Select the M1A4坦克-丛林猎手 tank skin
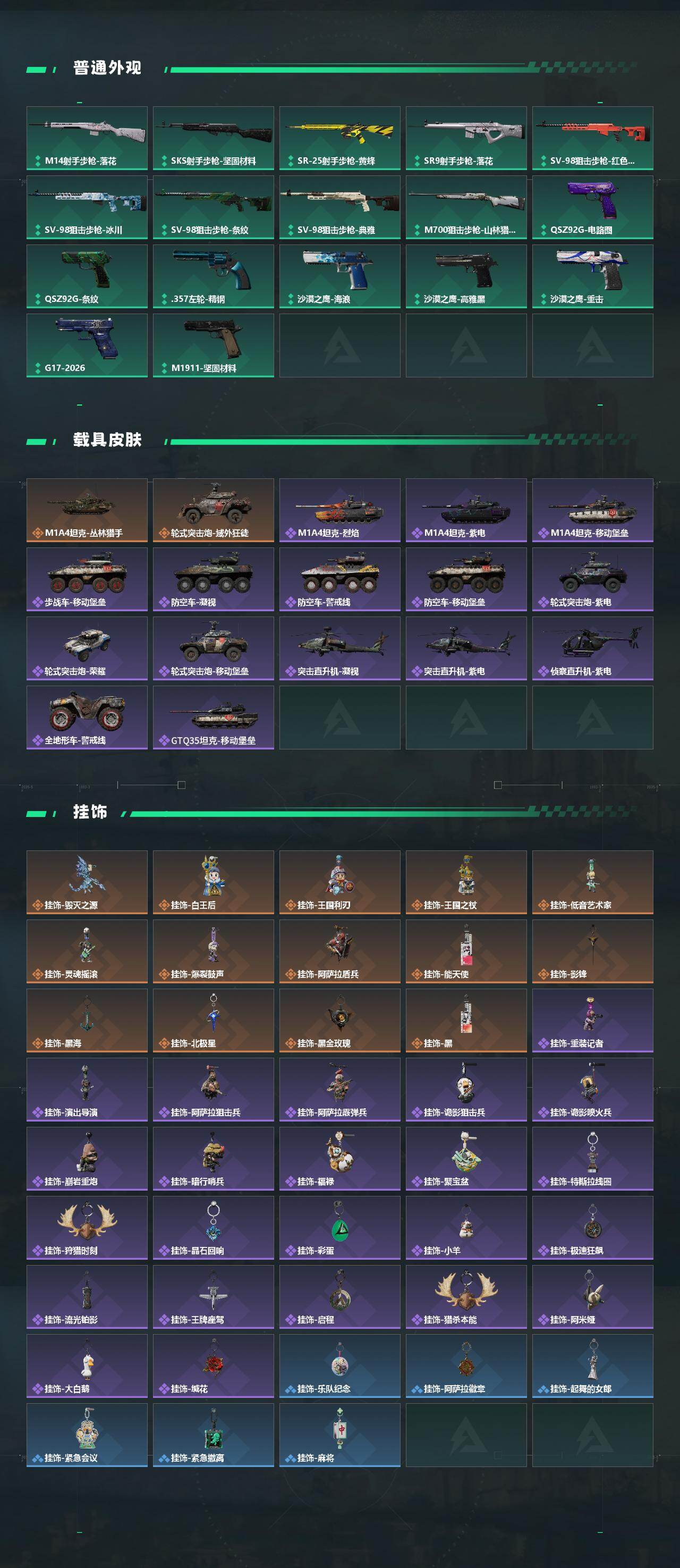The width and height of the screenshot is (680, 1568). tap(87, 510)
